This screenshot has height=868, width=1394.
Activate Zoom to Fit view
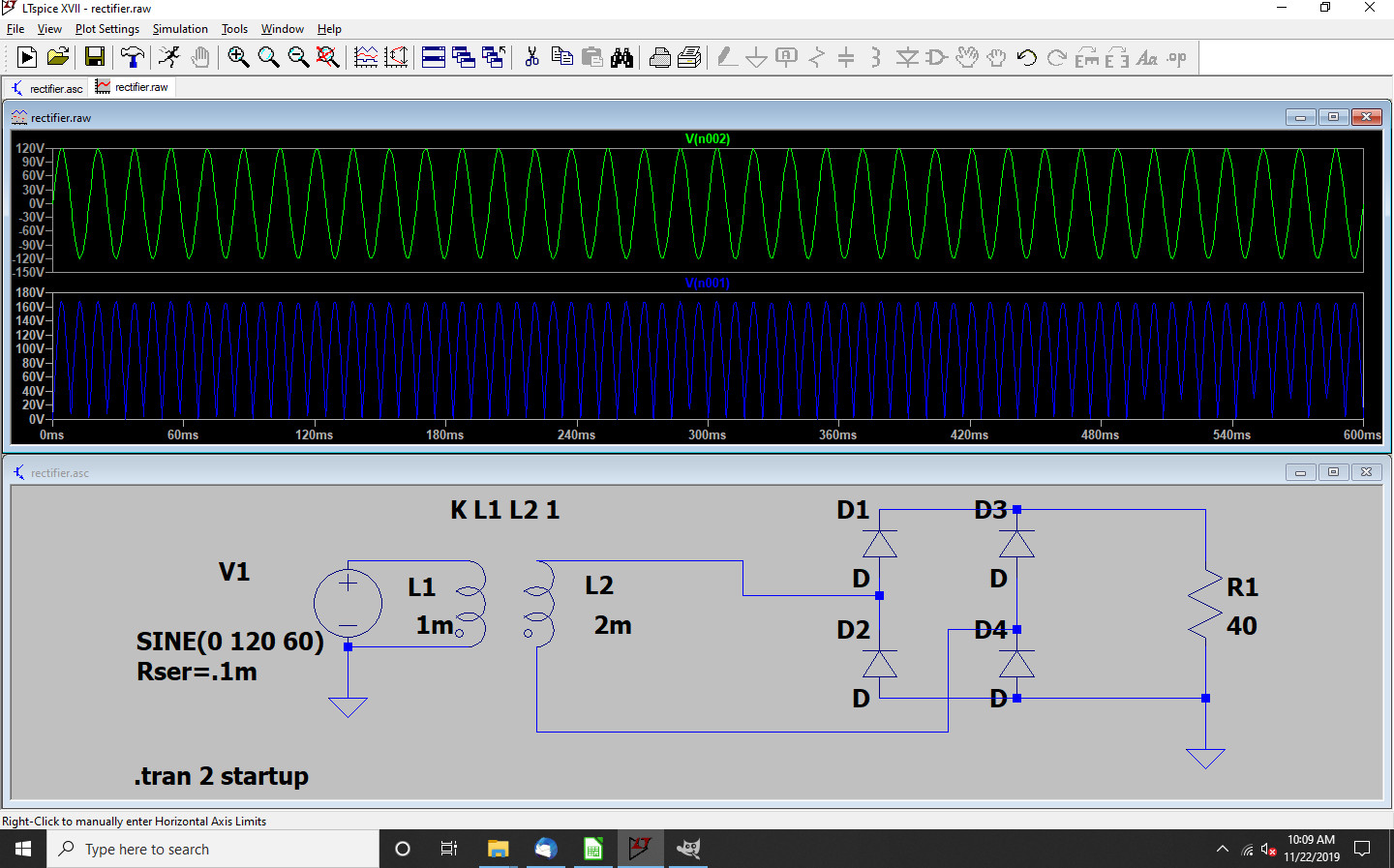pos(328,57)
